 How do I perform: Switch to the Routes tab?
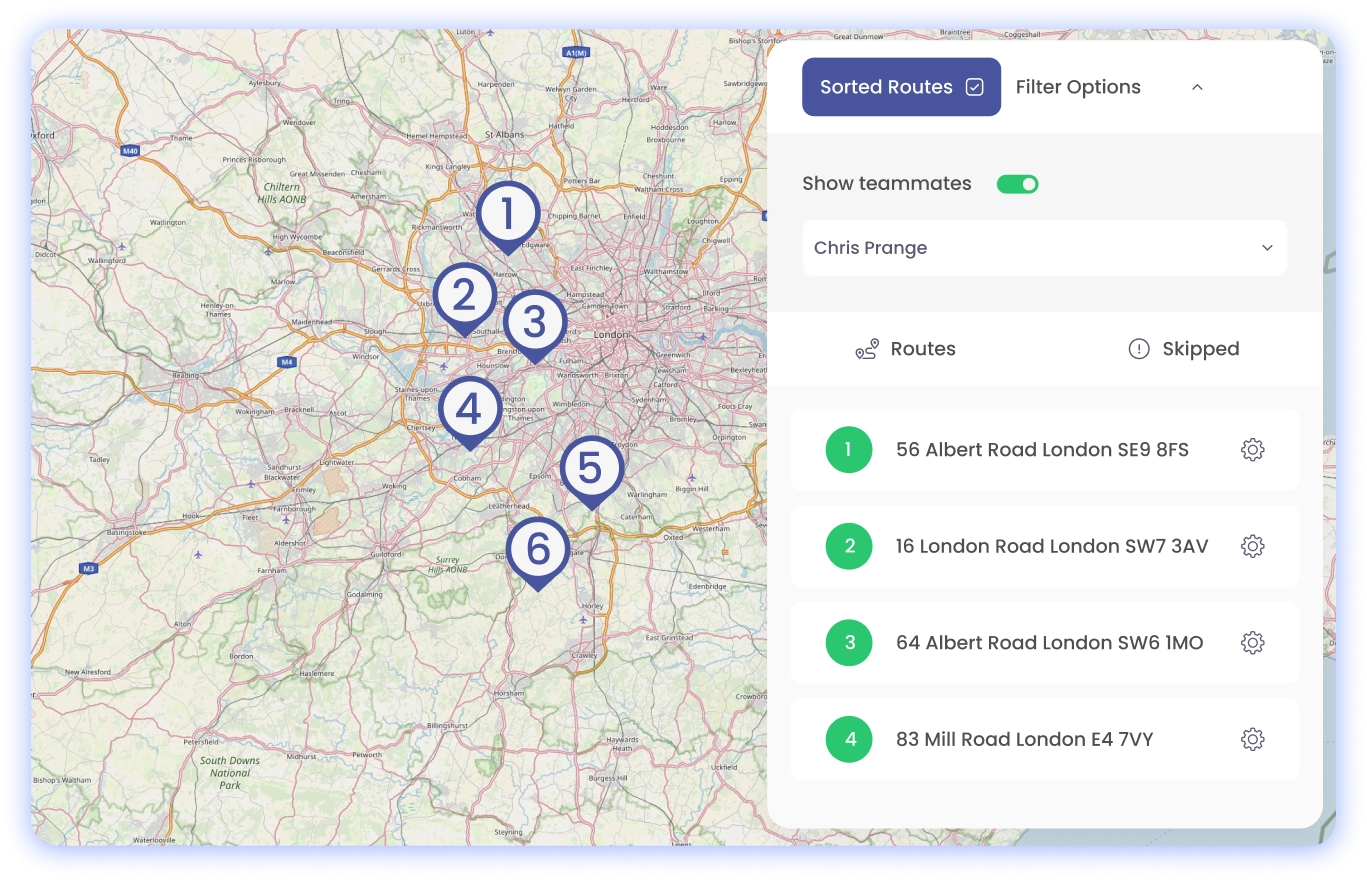pos(906,349)
